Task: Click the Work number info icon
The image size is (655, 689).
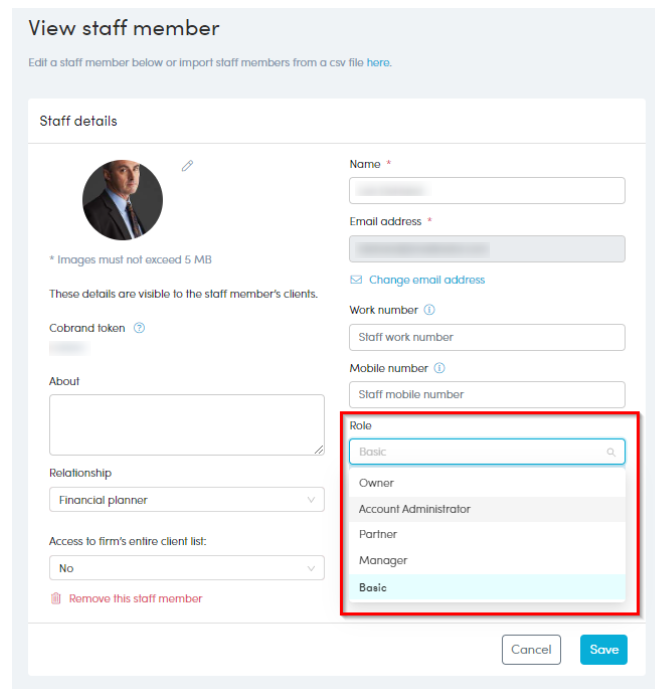Action: click(430, 310)
